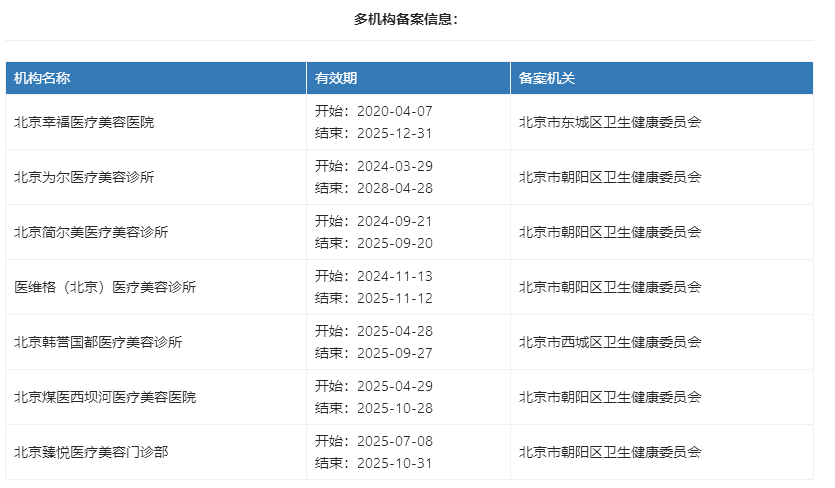The height and width of the screenshot is (488, 835).
Task: Click 北京煤医西坝河医疗美容医院 institution name
Action: 105,397
